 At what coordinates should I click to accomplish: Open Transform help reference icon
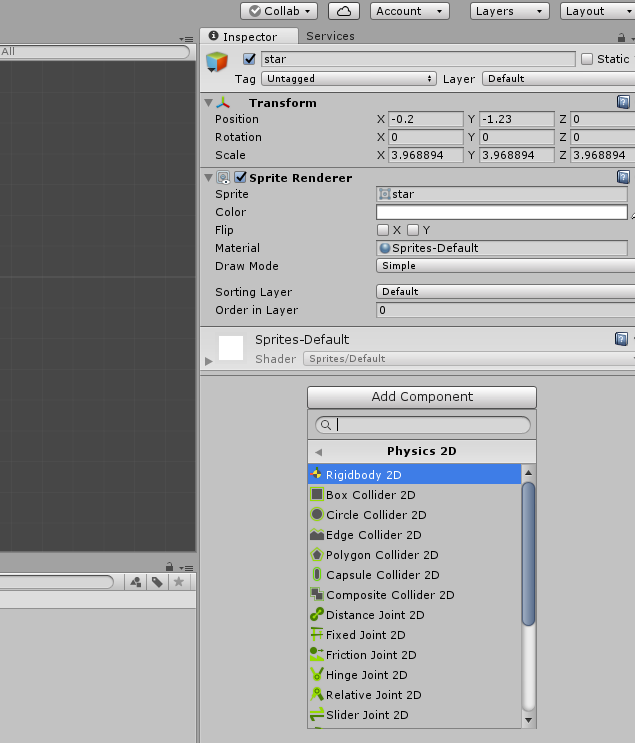[x=623, y=102]
